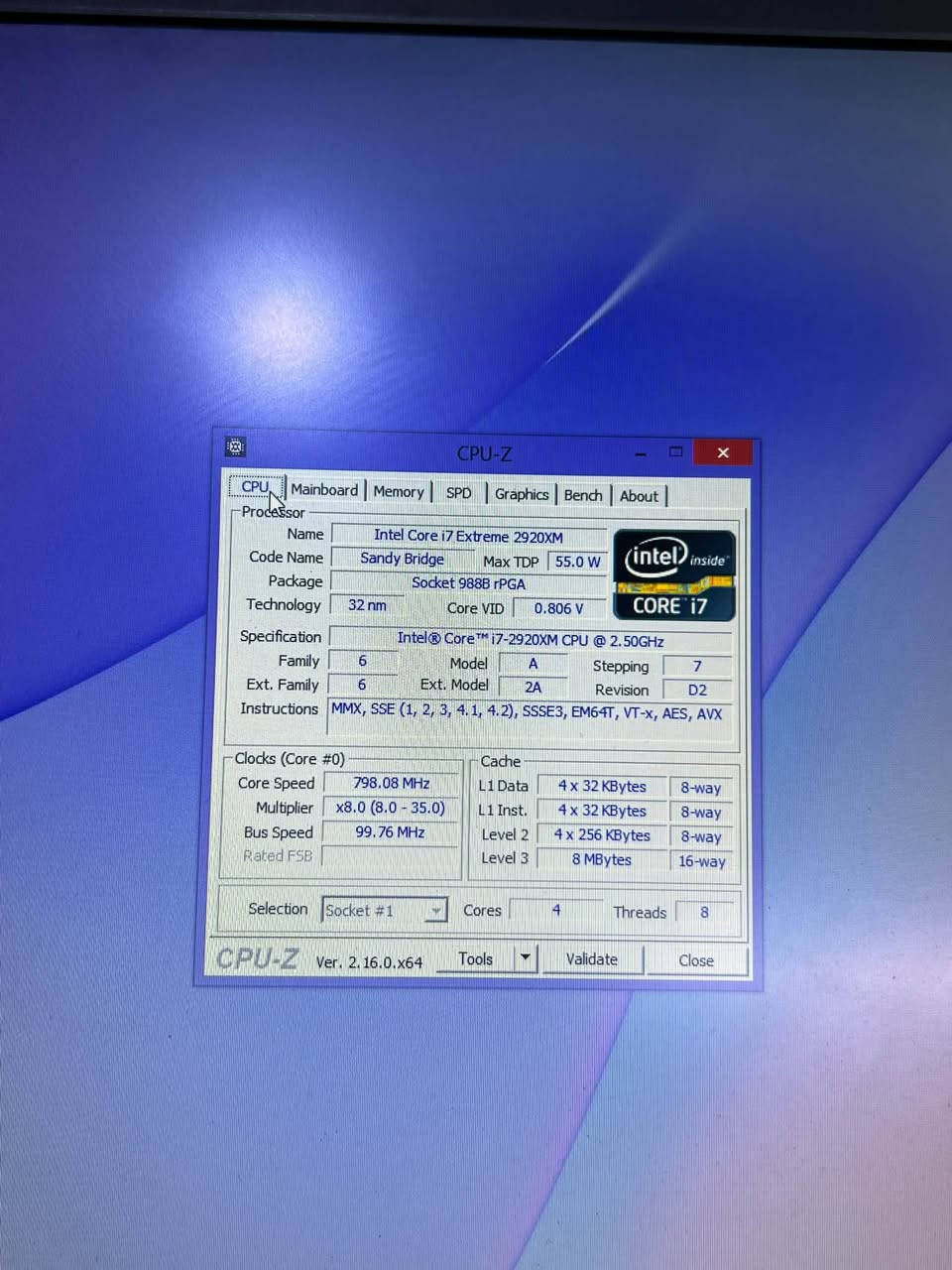Close CPU-Z with the red X
Viewport: 952px width, 1270px height.
tap(723, 452)
